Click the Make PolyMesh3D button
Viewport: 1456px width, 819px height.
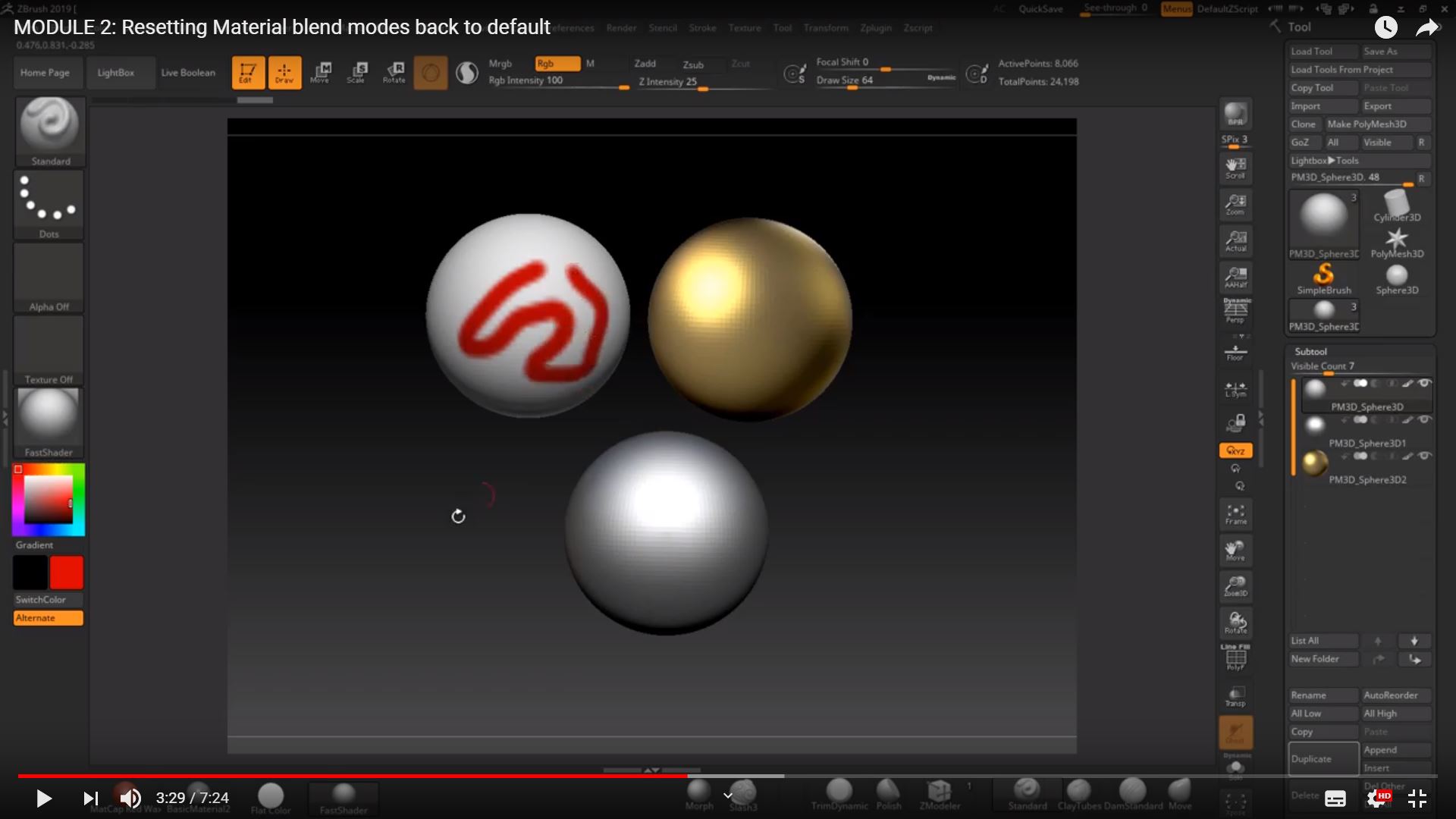1378,124
